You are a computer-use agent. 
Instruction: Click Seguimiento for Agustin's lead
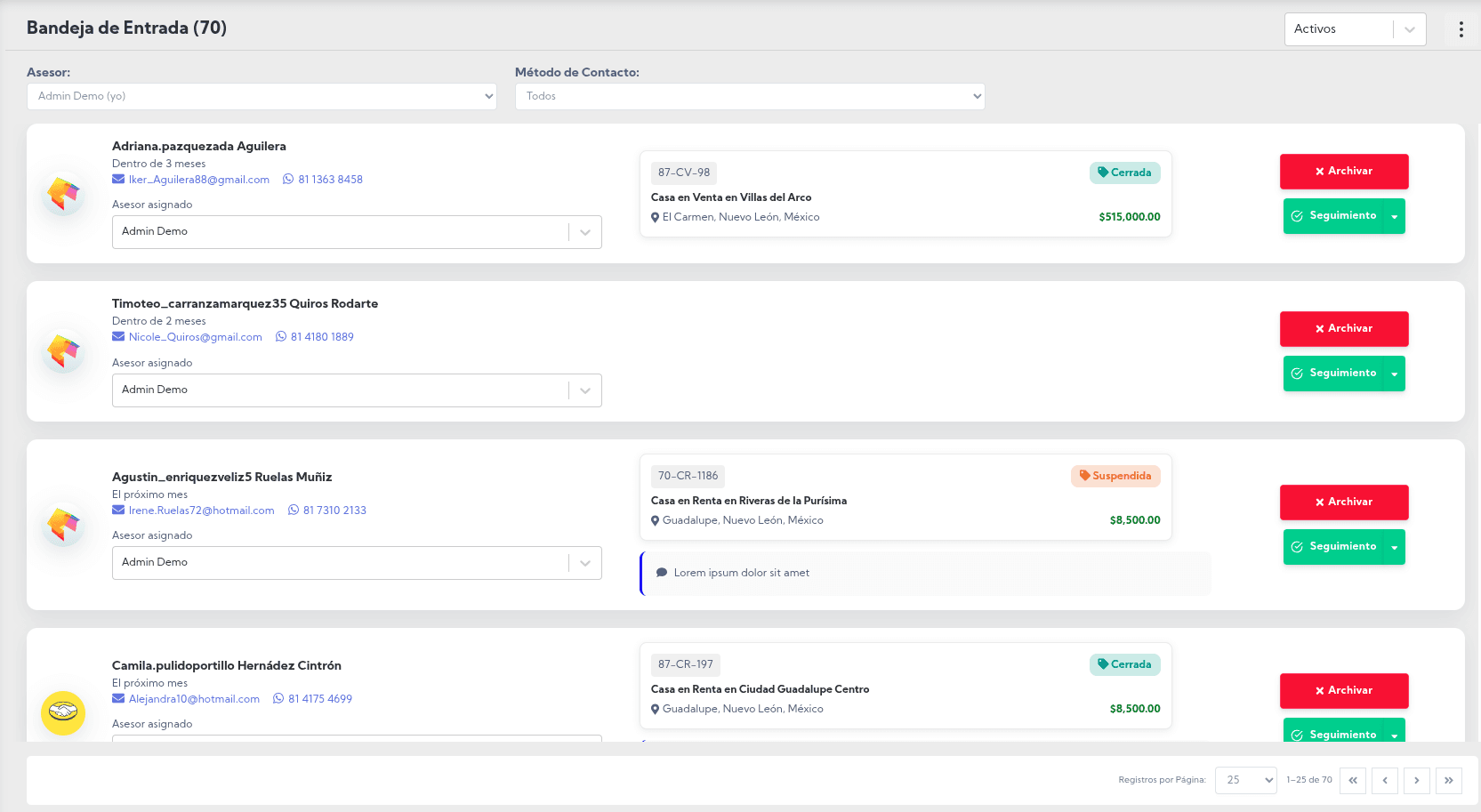(1333, 547)
